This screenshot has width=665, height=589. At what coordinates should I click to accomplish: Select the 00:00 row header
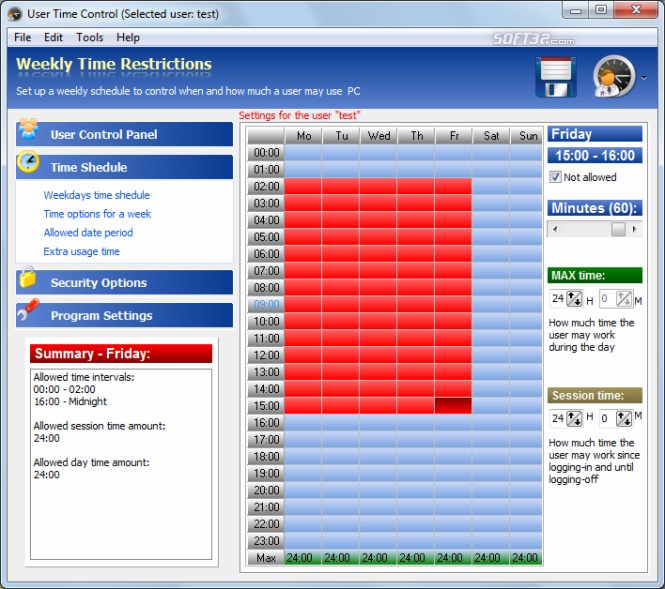tap(266, 153)
